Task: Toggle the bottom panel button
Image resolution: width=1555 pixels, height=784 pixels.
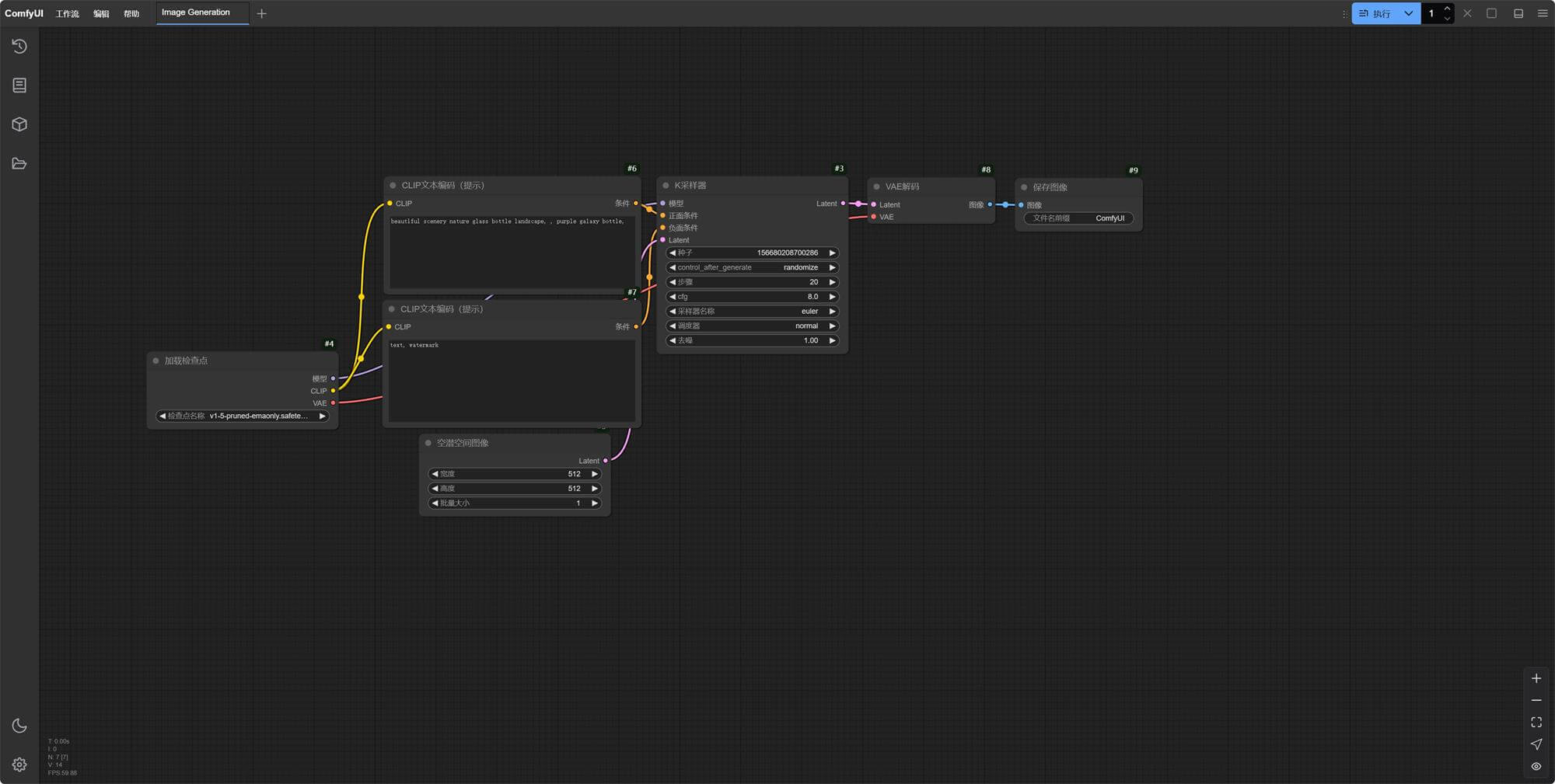Action: pos(1518,13)
